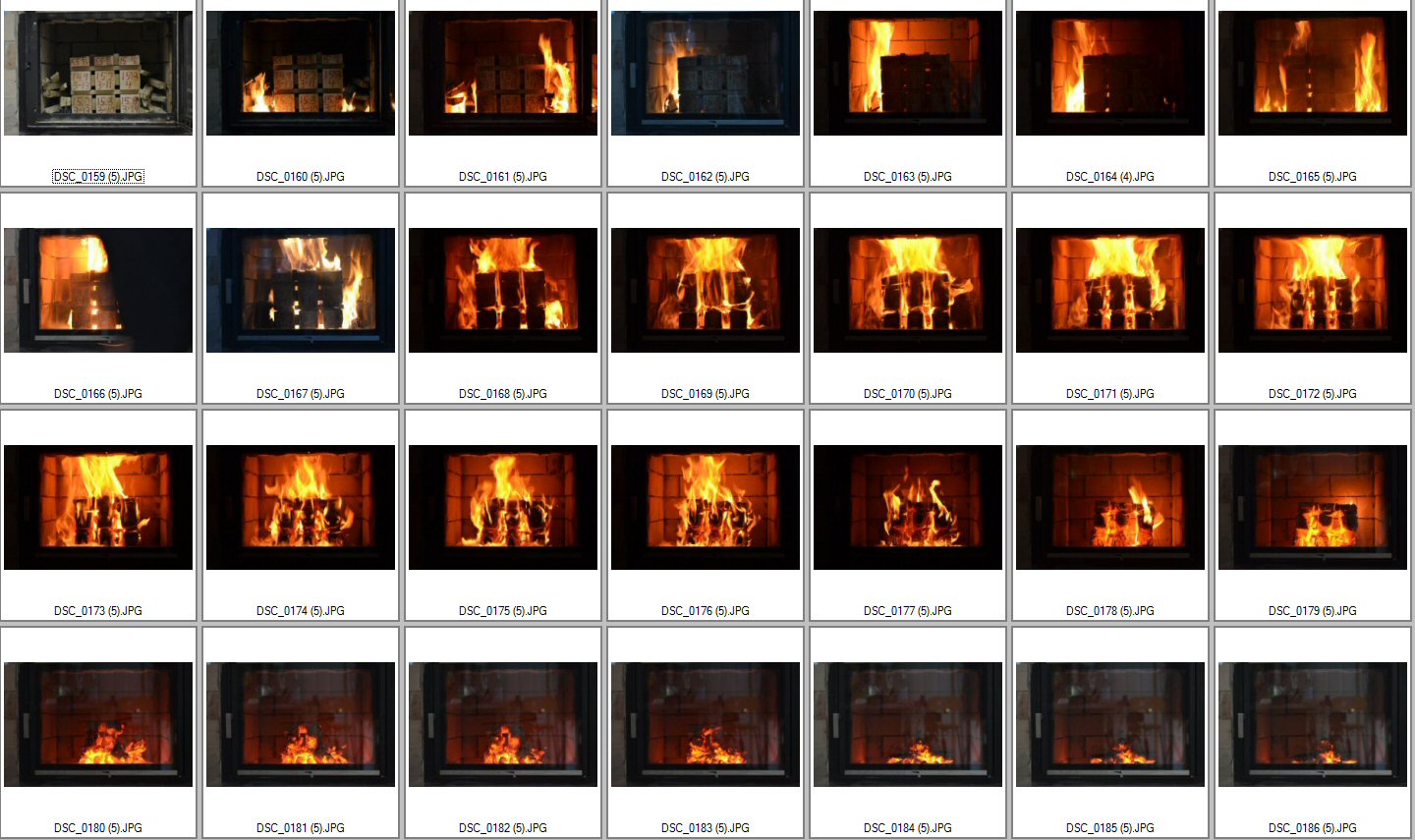The width and height of the screenshot is (1415, 840).
Task: Click the filename label DSC_0182 (5).JPG
Action: coord(503,828)
